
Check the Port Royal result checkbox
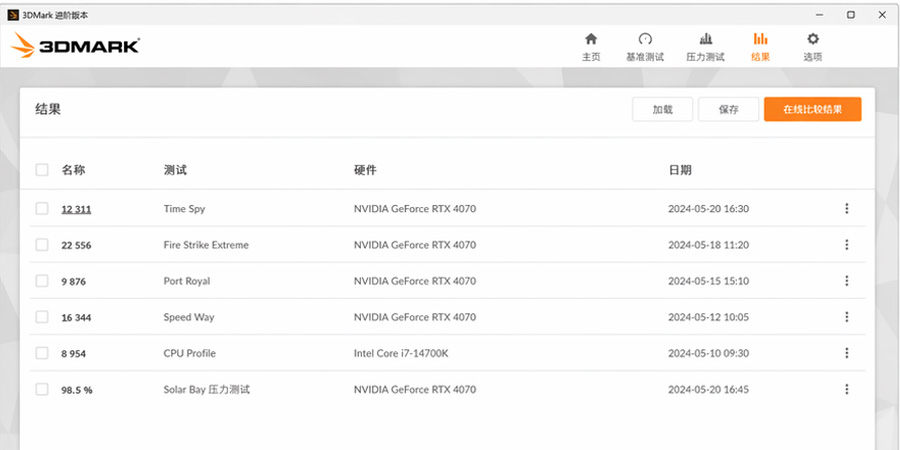42,281
